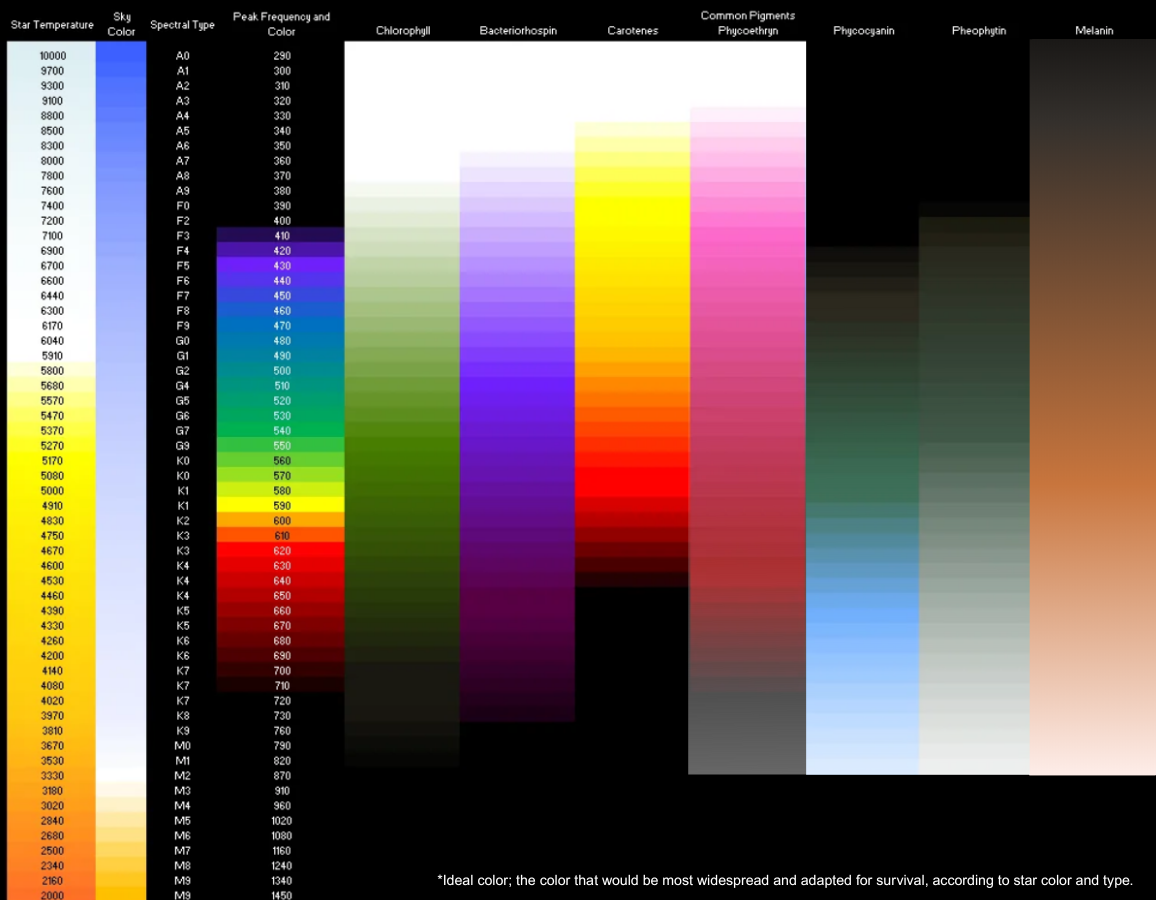Click the star temperature value 5800
This screenshot has height=900, width=1156.
pyautogui.click(x=52, y=371)
